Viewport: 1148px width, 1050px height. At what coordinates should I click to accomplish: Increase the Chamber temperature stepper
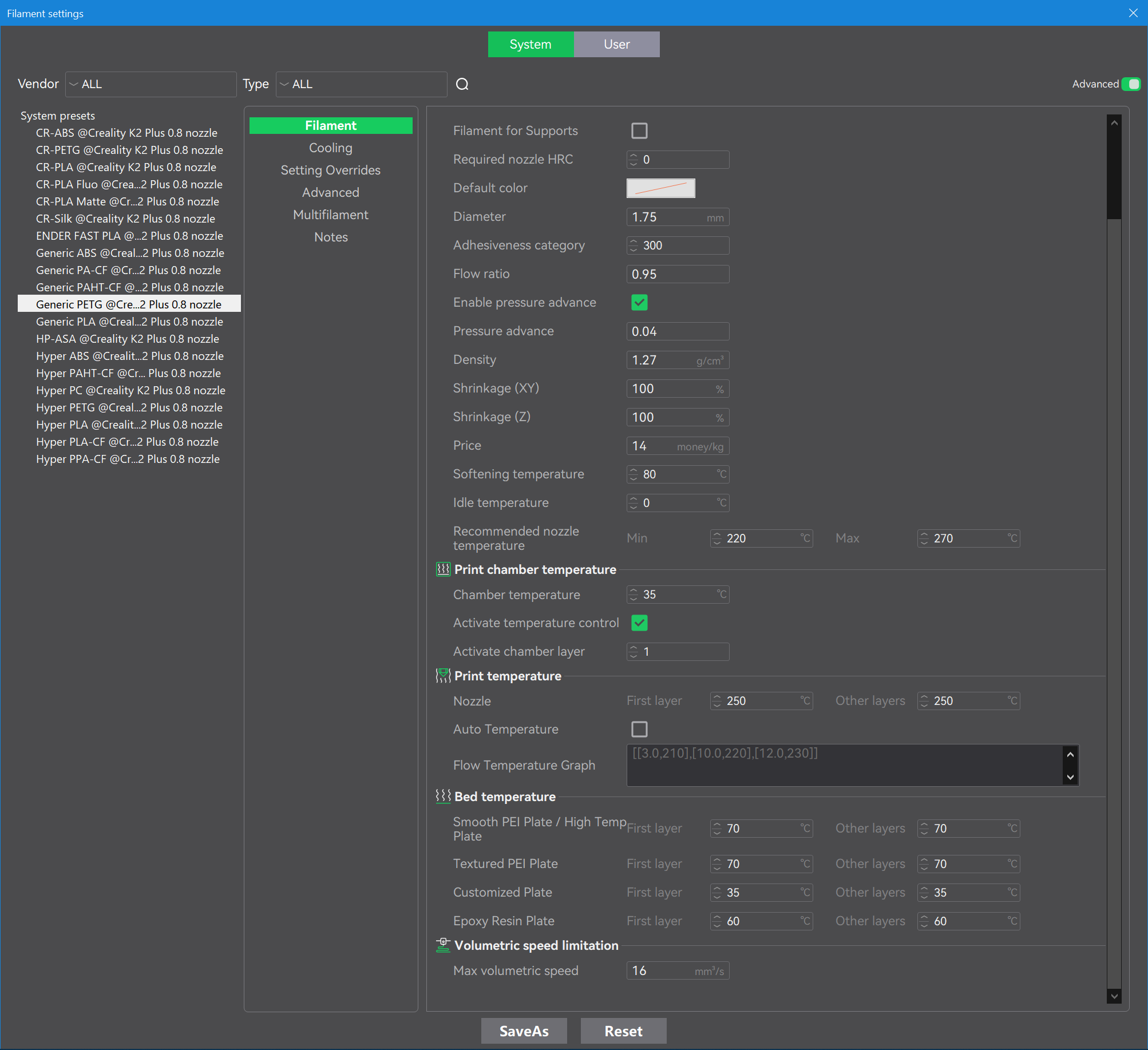click(633, 591)
